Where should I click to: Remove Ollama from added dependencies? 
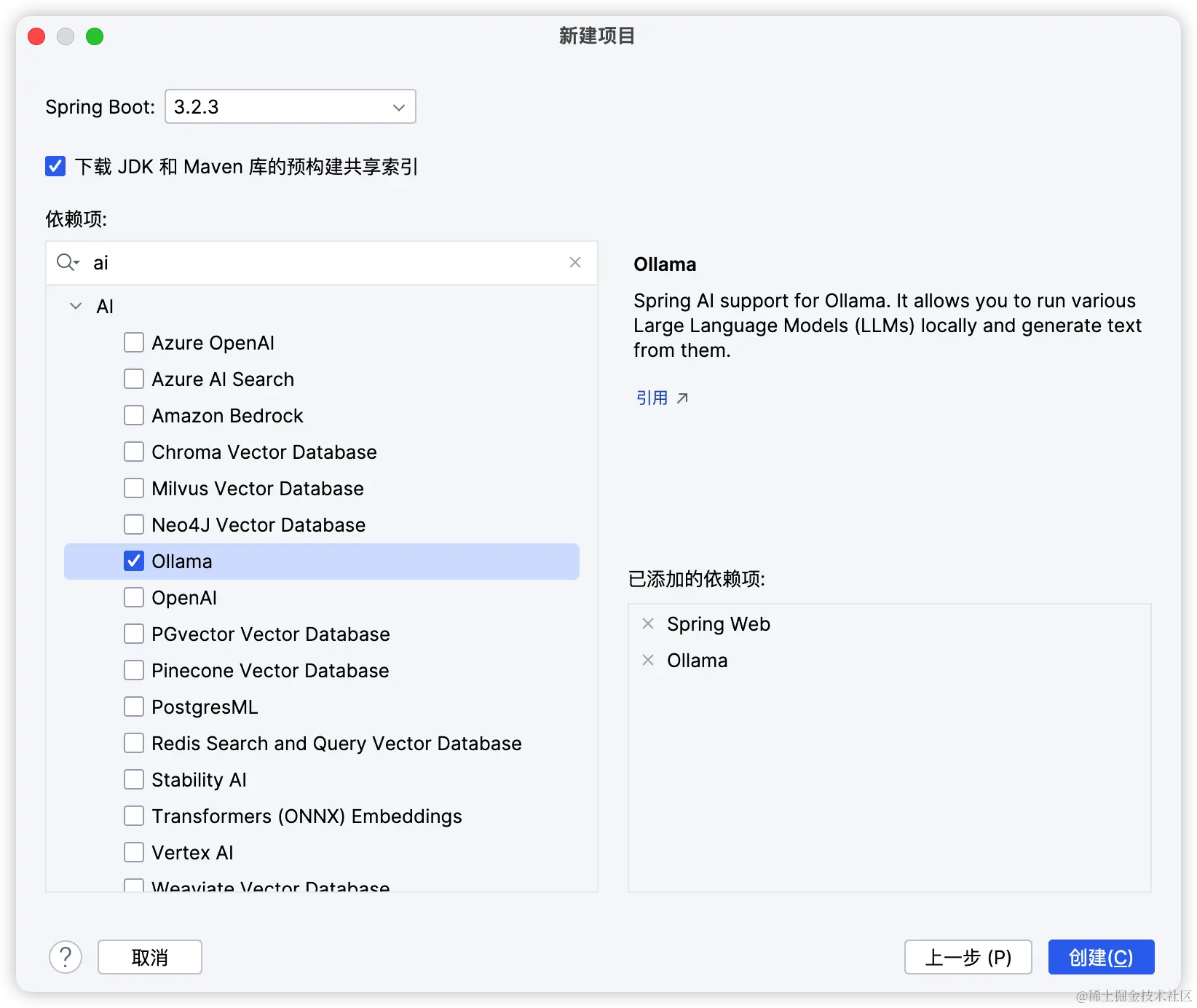tap(648, 661)
